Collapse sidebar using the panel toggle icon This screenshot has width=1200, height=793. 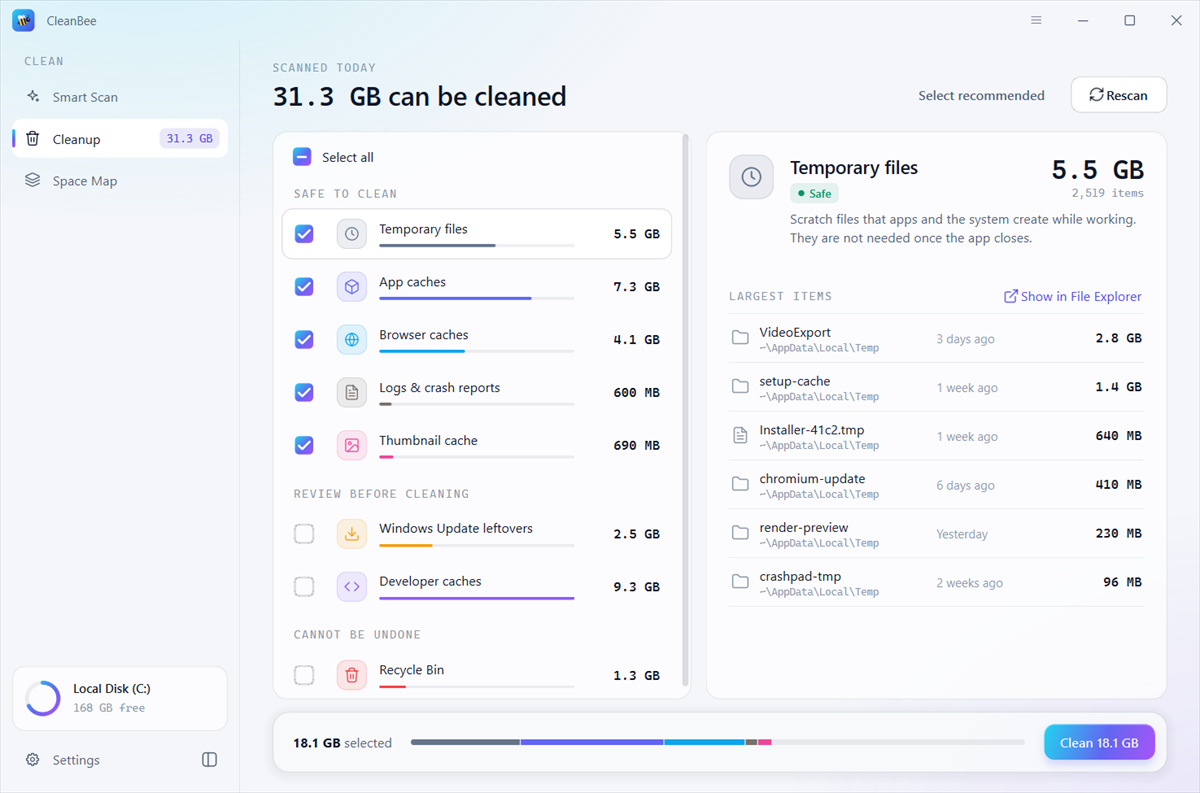click(x=209, y=760)
